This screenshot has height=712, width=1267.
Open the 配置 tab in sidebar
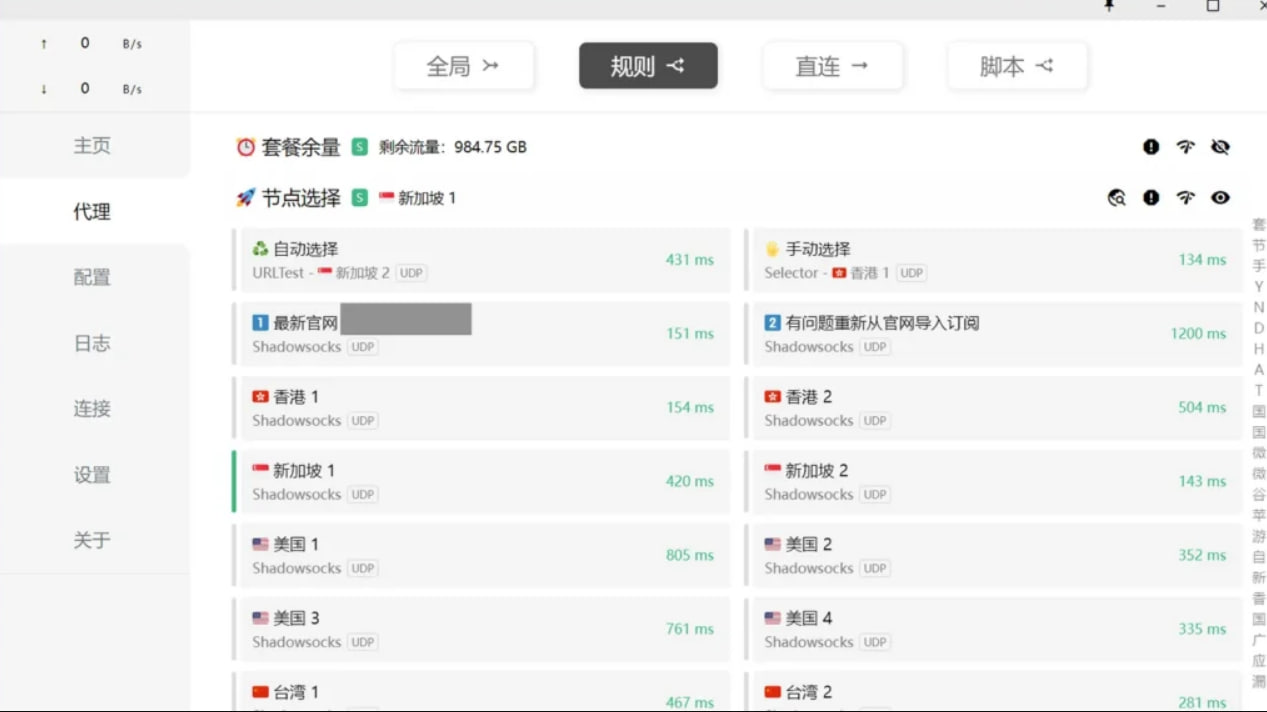pyautogui.click(x=92, y=277)
